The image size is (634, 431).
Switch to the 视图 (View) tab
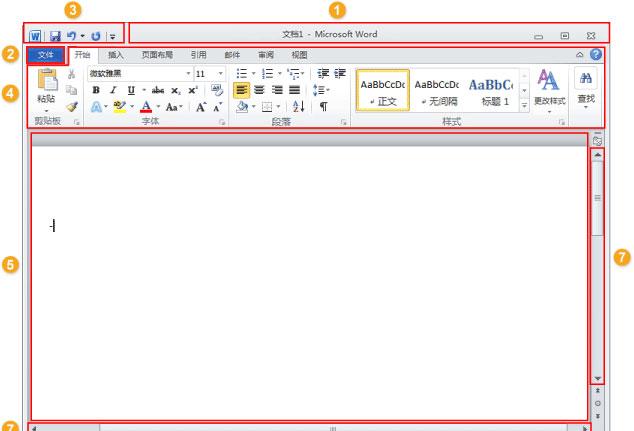(299, 55)
